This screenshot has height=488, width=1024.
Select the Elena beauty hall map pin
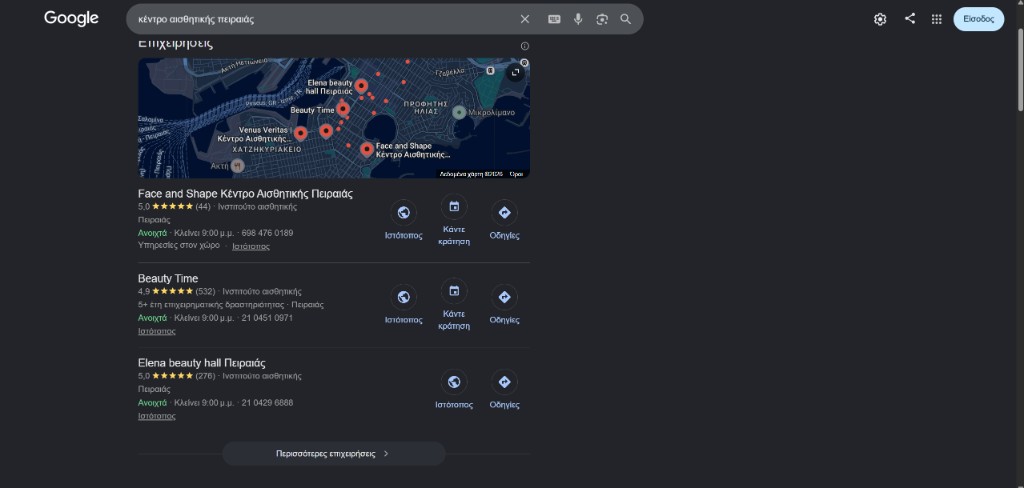click(x=360, y=86)
